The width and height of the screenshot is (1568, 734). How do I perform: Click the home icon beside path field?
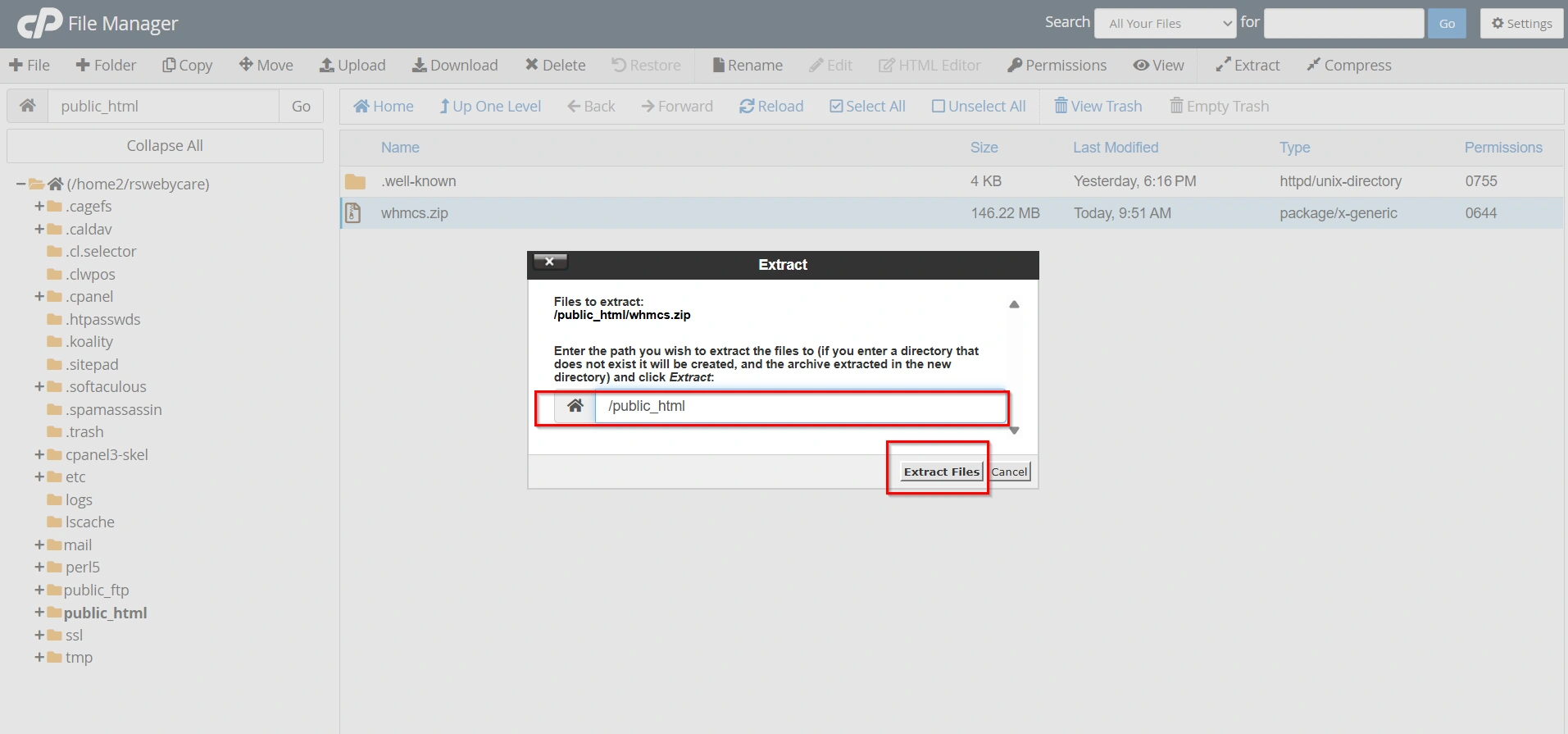[28, 106]
